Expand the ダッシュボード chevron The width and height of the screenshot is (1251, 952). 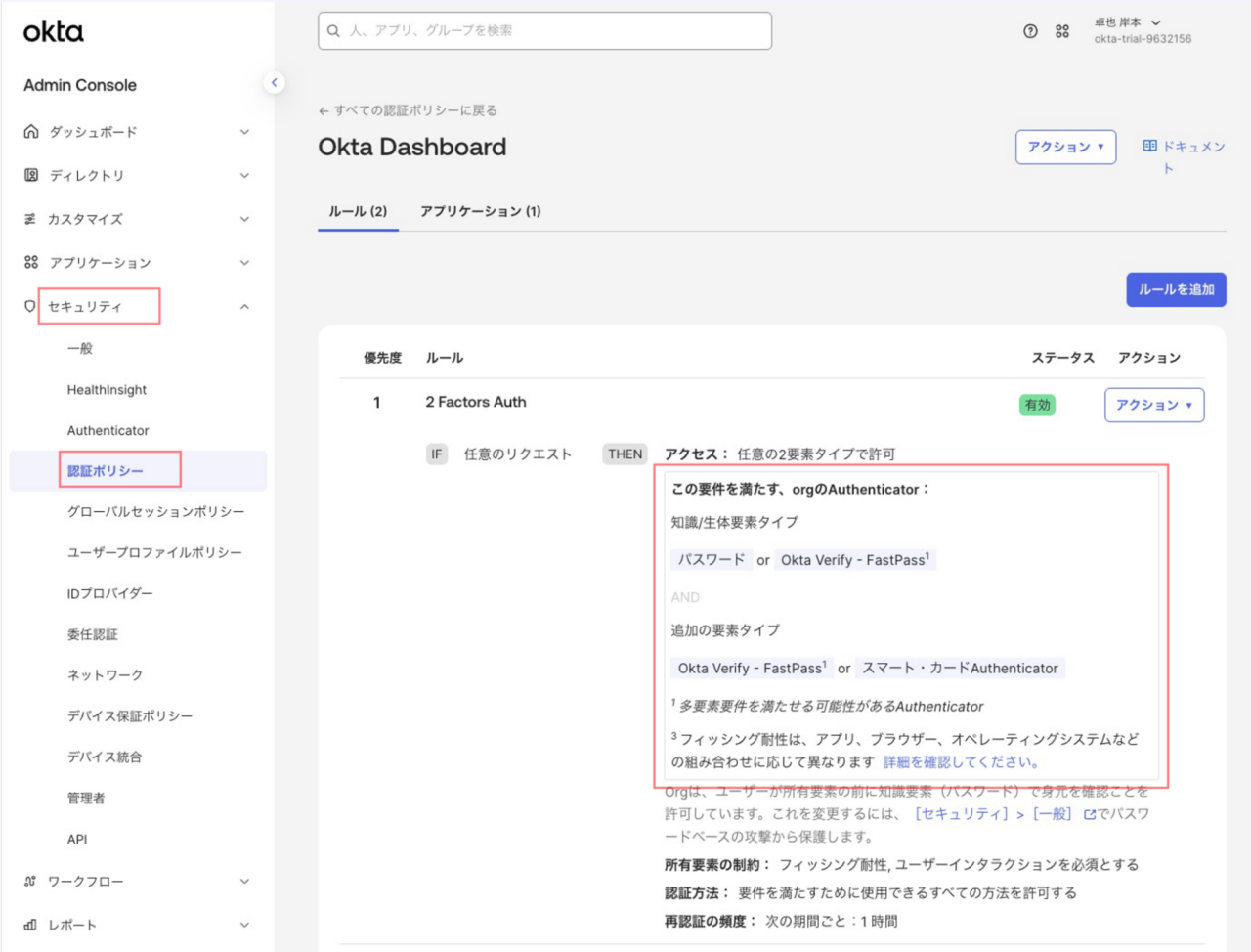click(244, 132)
